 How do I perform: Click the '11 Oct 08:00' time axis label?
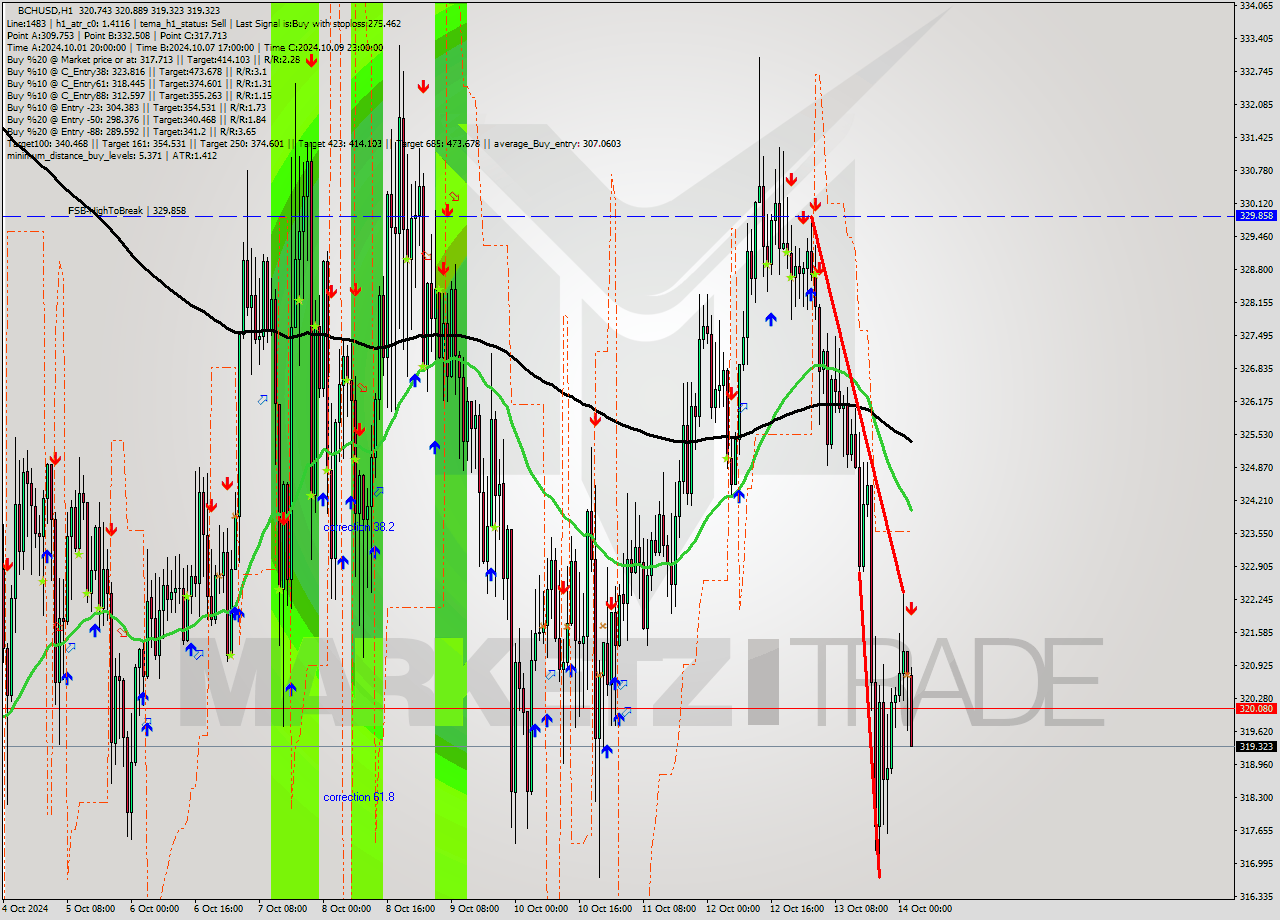(x=668, y=909)
